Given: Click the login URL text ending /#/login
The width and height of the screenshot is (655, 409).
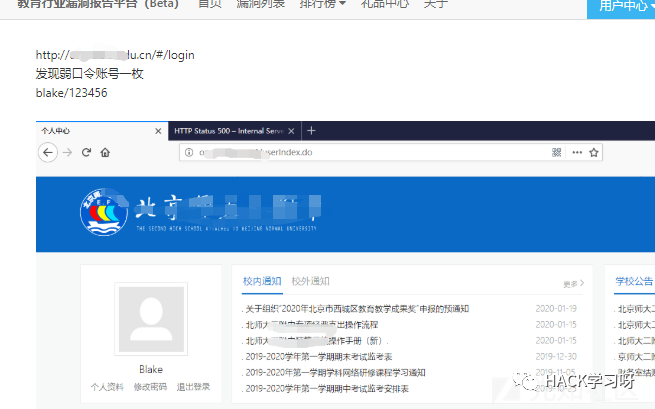Looking at the screenshot, I should (115, 55).
